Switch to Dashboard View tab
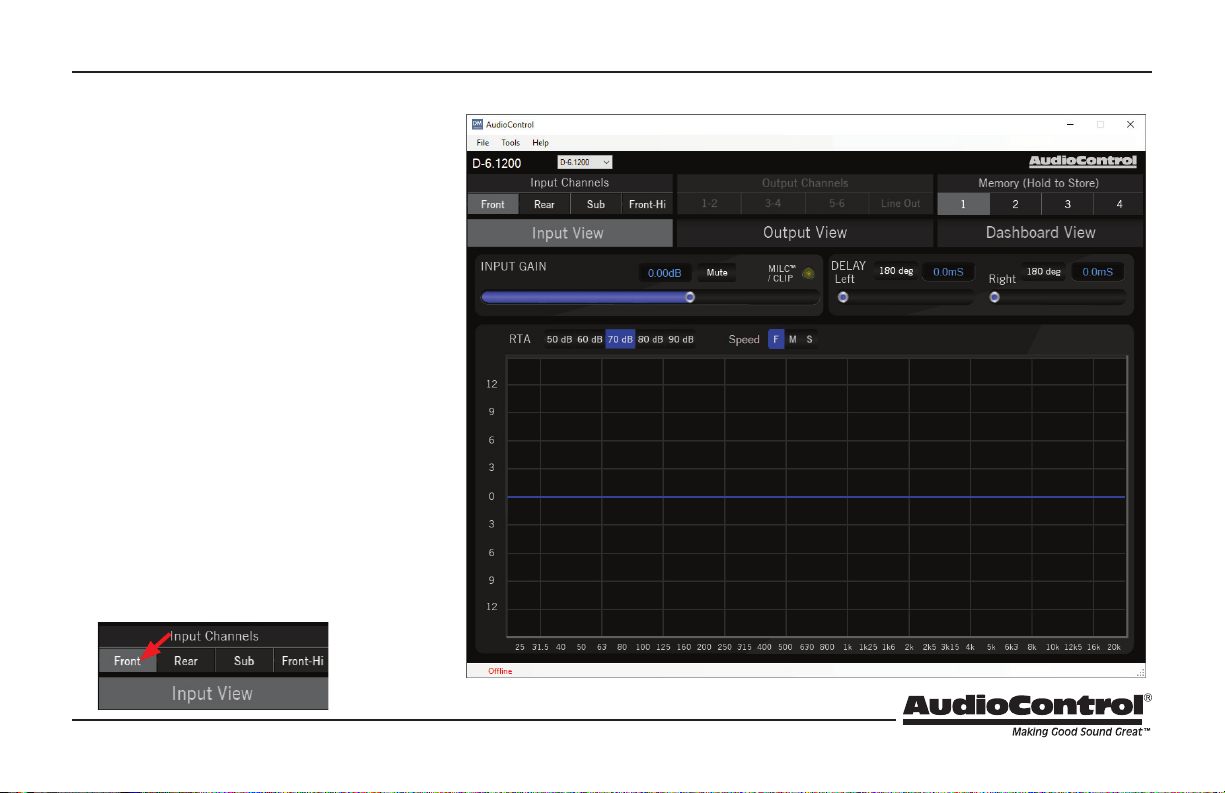 [x=1040, y=233]
